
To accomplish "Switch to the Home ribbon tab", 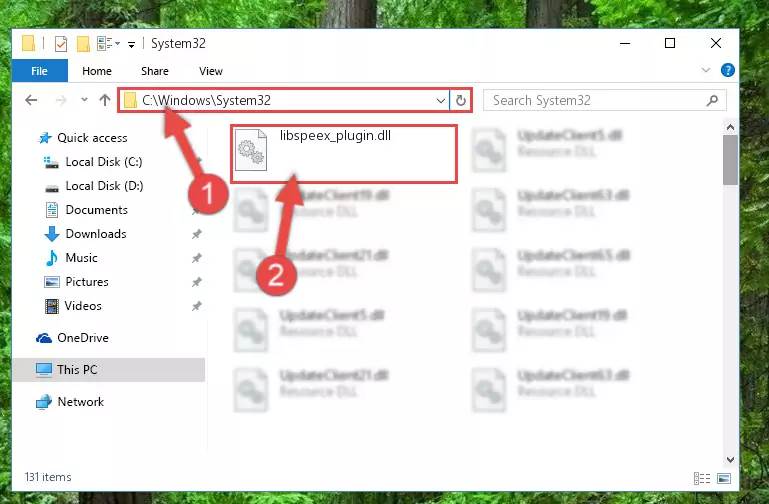I will (97, 71).
